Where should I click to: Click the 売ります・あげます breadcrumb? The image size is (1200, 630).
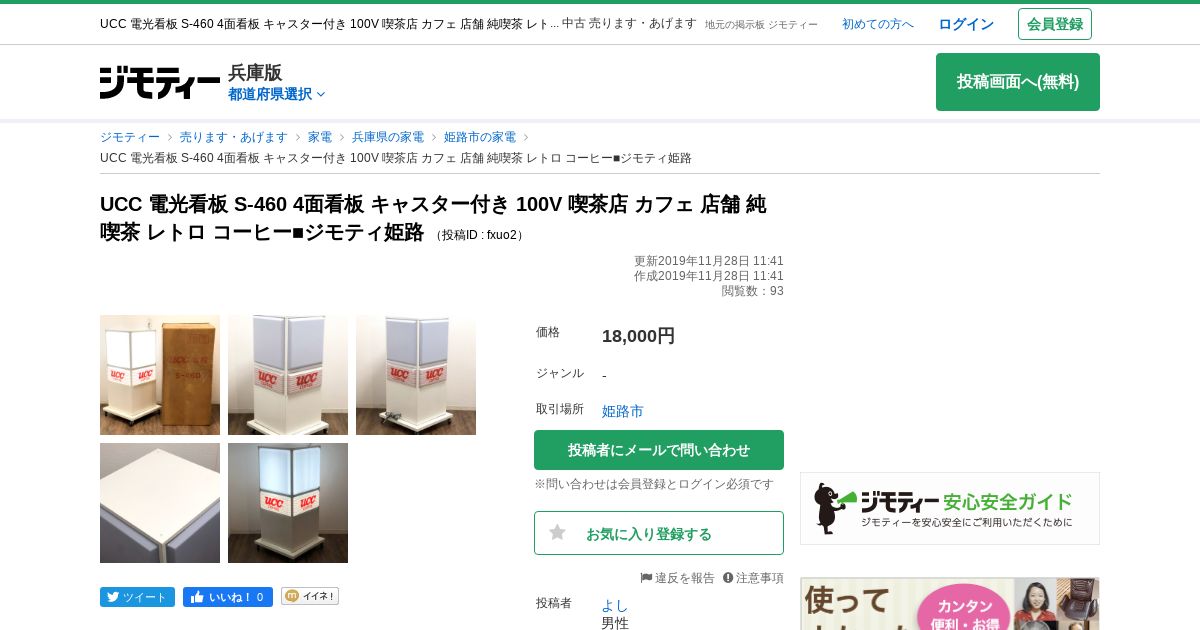coord(234,137)
